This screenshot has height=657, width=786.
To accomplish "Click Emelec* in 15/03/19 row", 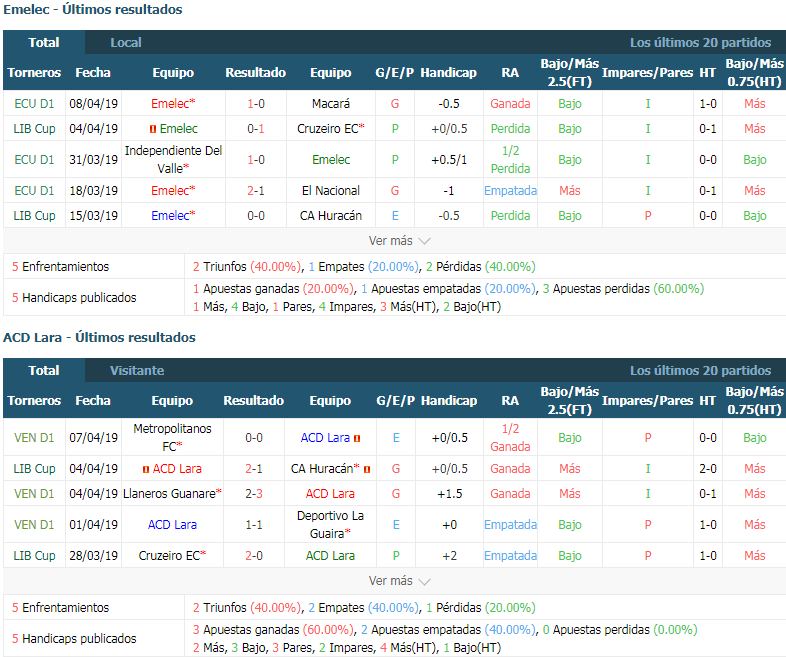I will [173, 216].
